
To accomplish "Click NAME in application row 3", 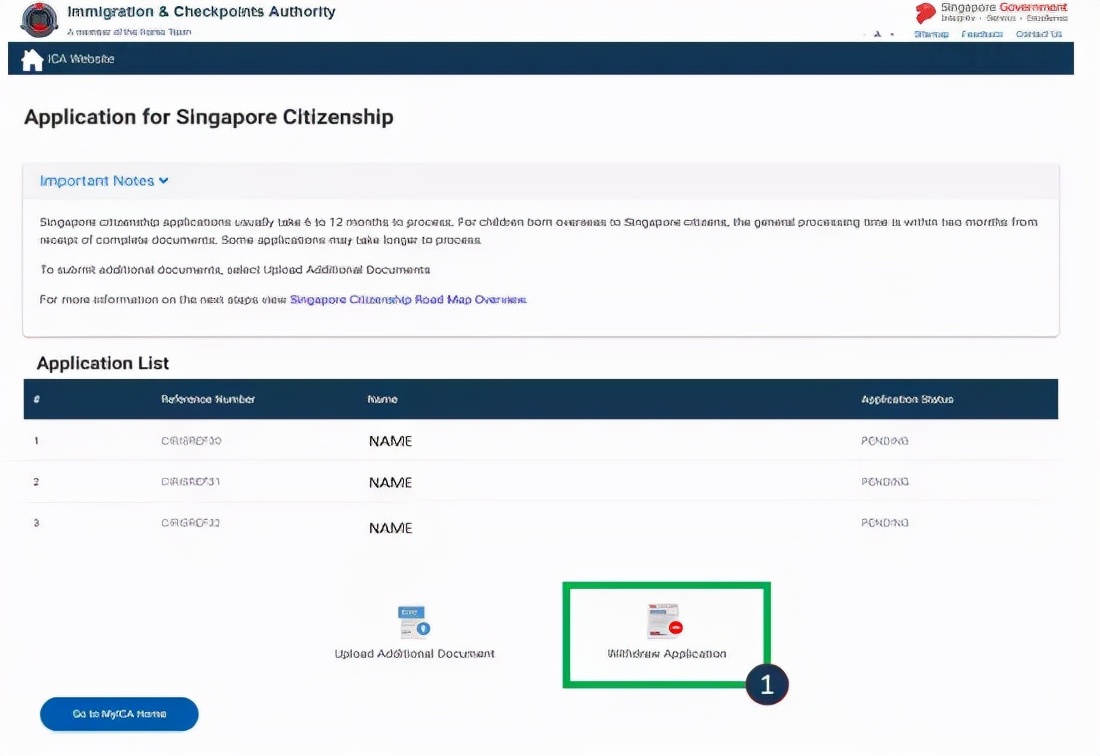I will point(390,528).
